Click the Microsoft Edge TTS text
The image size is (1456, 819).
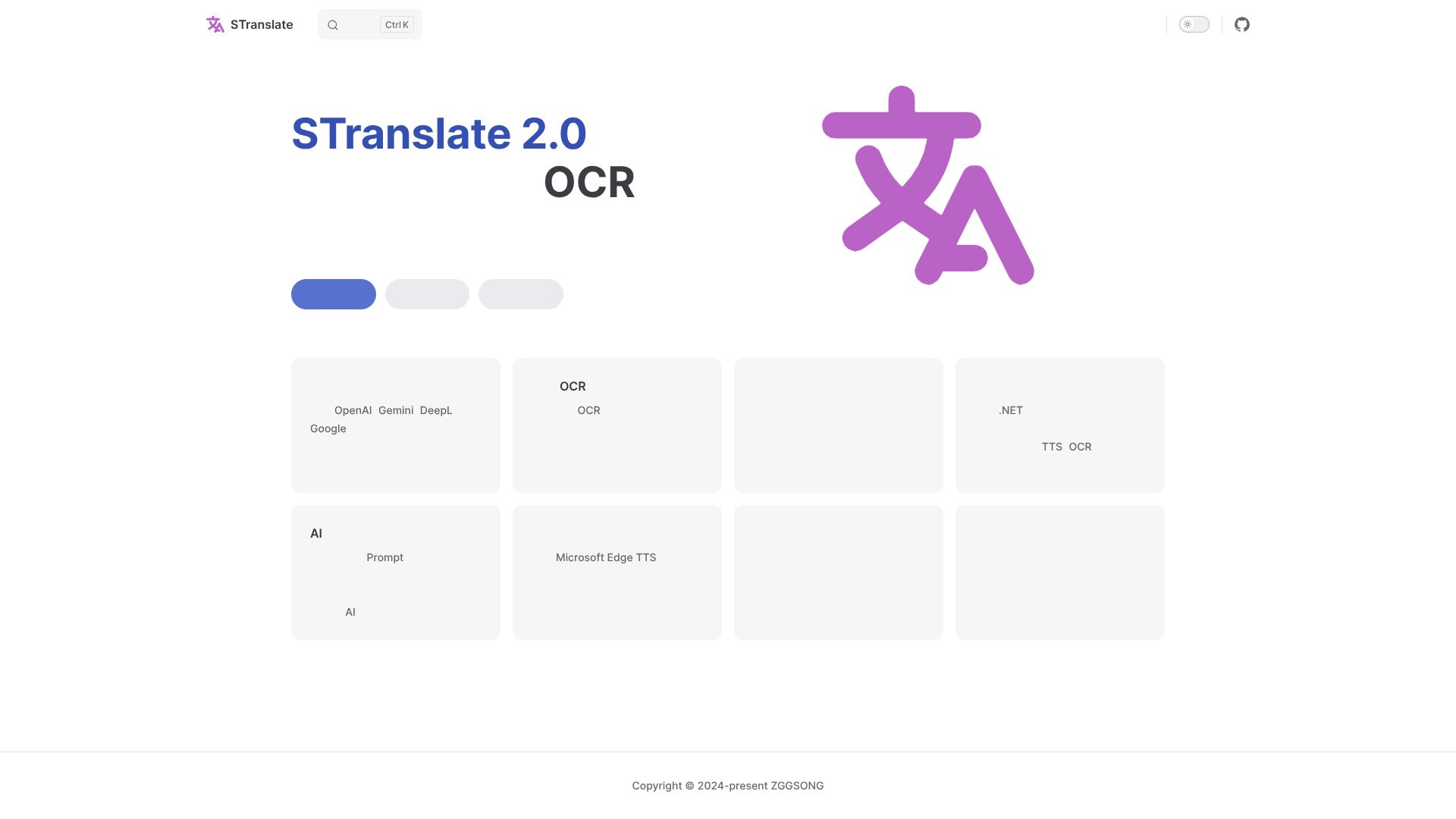coord(606,557)
